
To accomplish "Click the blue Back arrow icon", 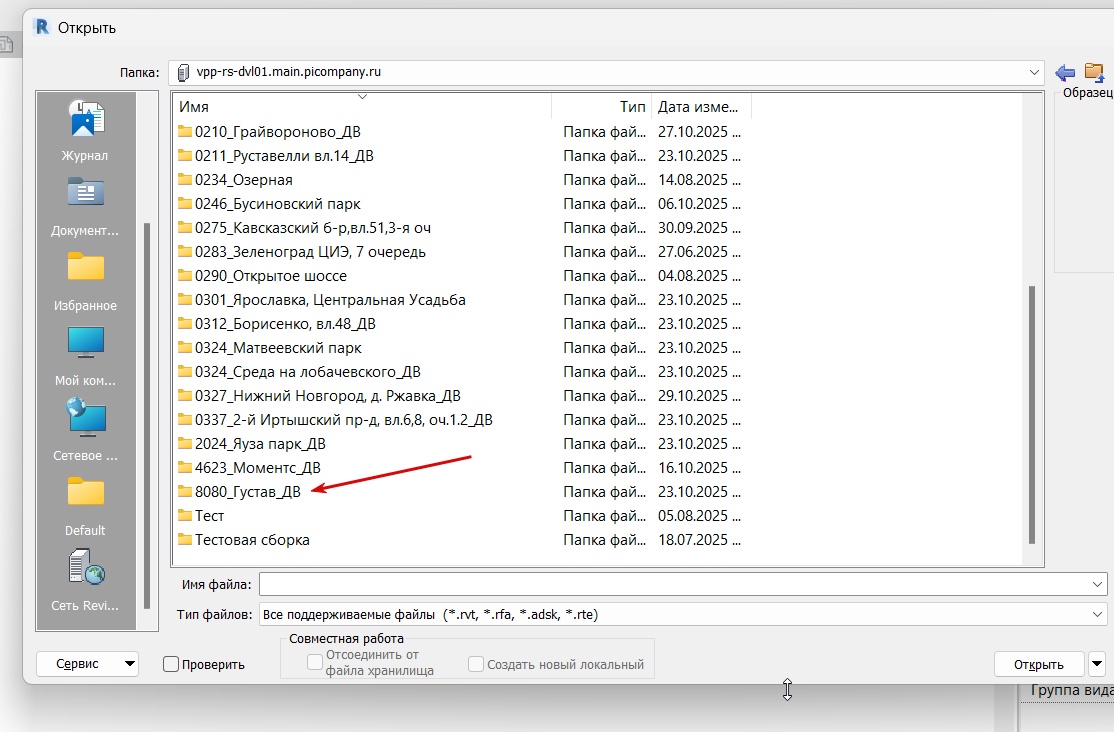I will (x=1065, y=72).
